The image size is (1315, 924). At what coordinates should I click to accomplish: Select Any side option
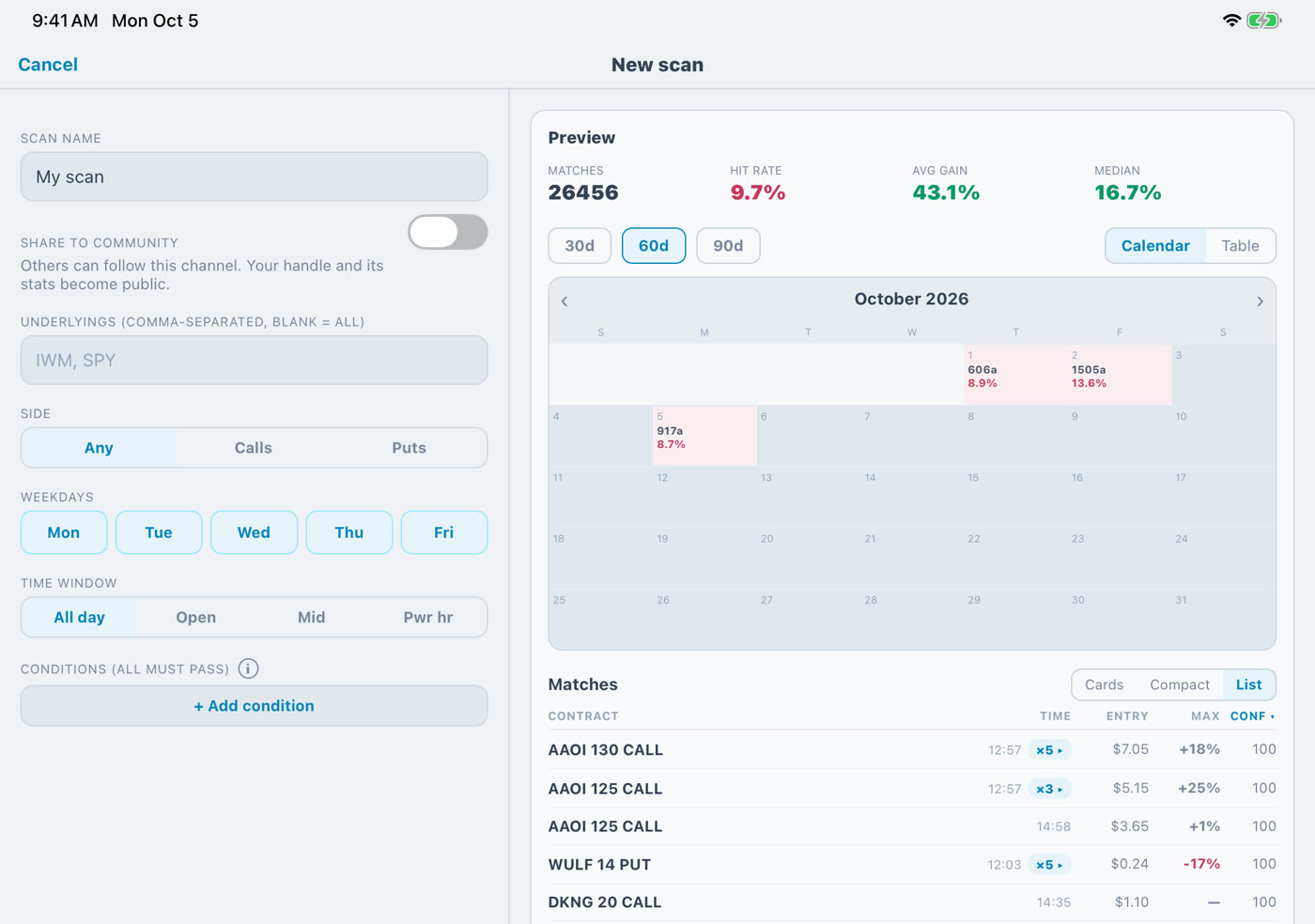(99, 448)
